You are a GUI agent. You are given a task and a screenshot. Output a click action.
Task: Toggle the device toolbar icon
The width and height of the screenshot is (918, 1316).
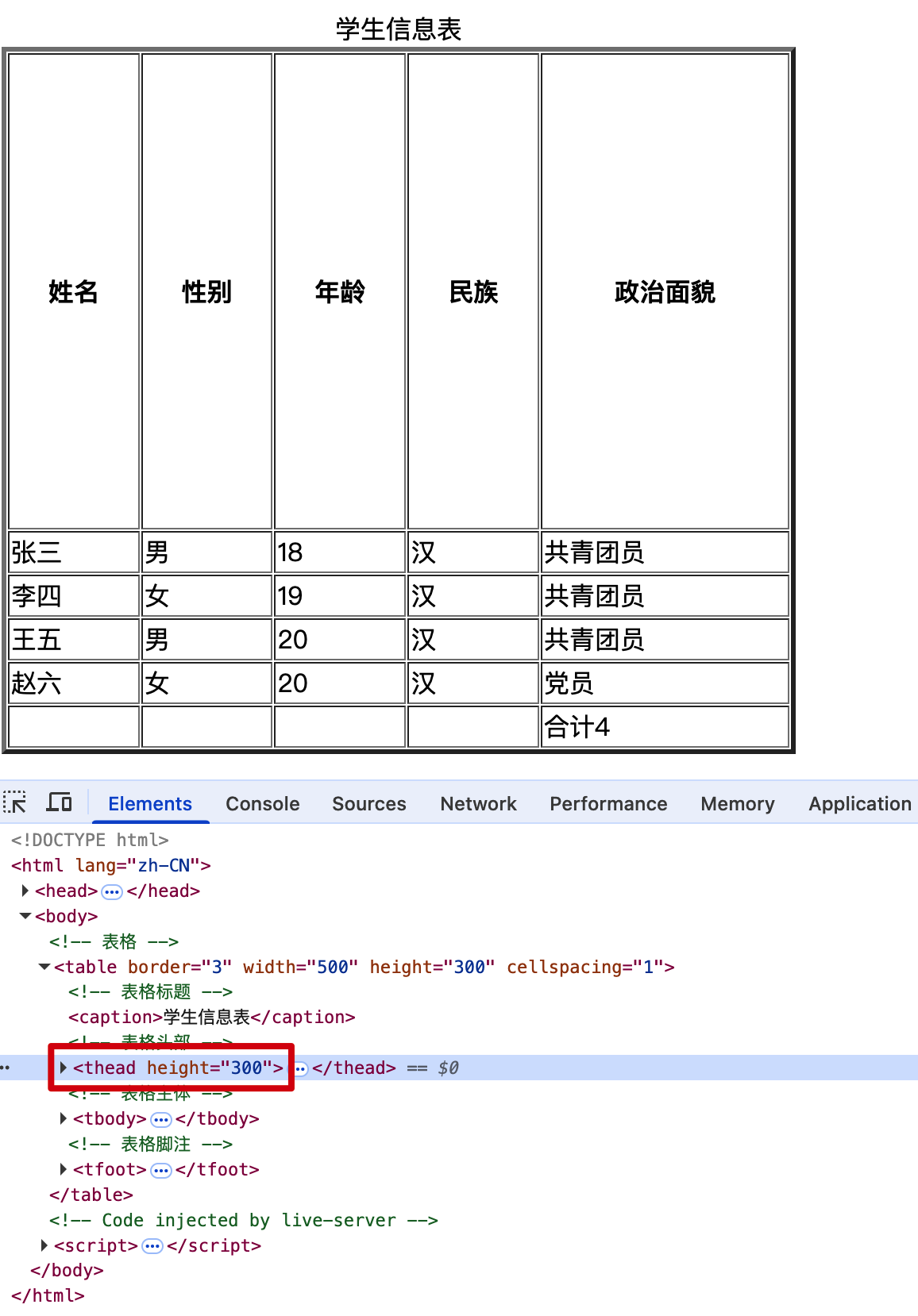[x=60, y=802]
